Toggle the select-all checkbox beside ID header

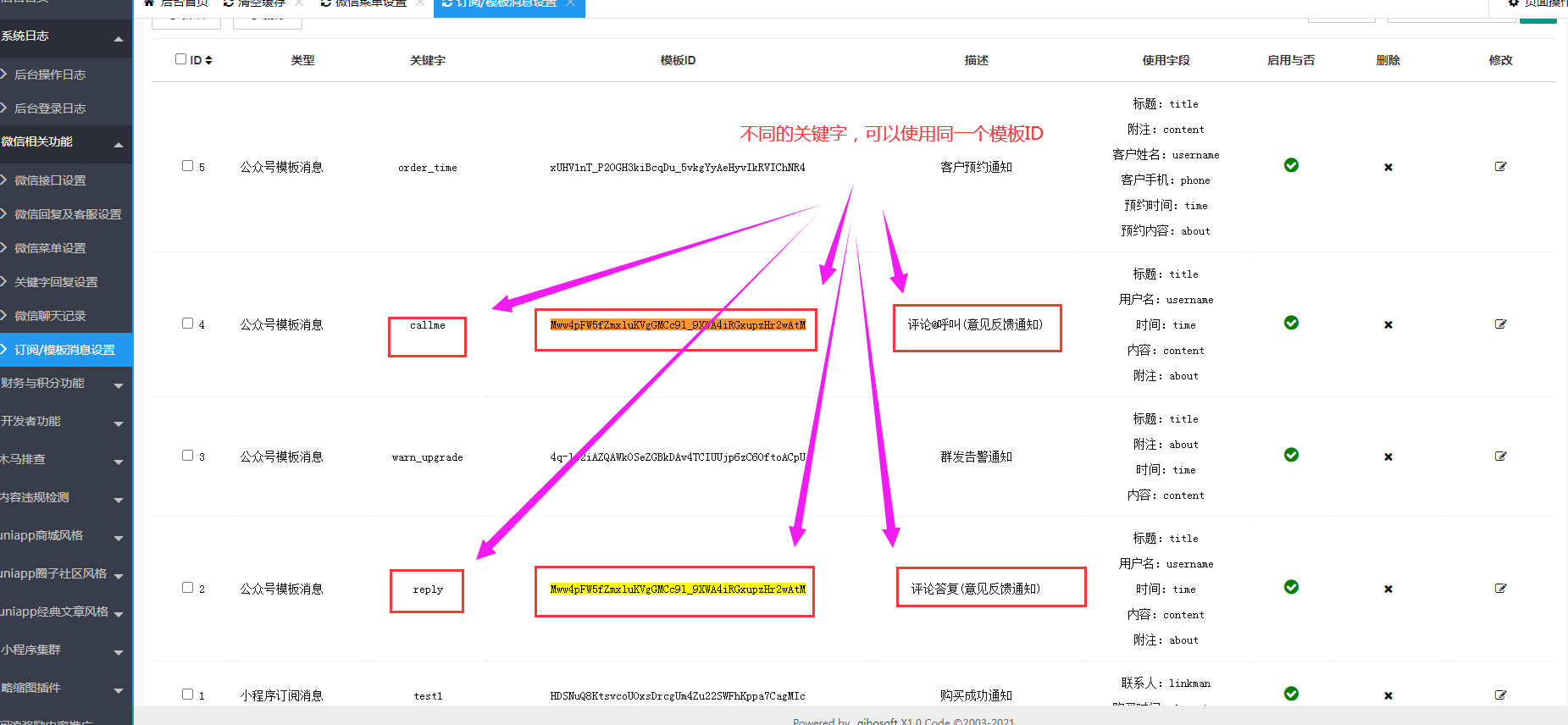coord(180,59)
